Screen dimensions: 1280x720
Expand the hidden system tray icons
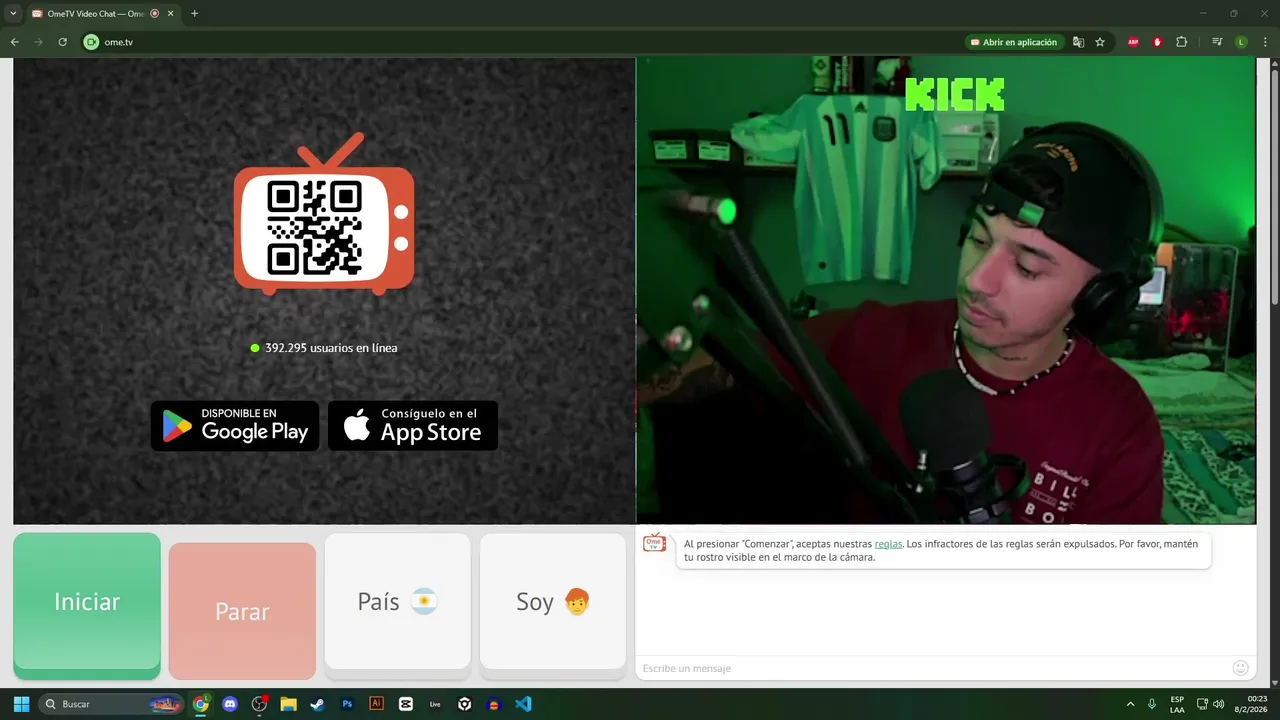point(1131,704)
